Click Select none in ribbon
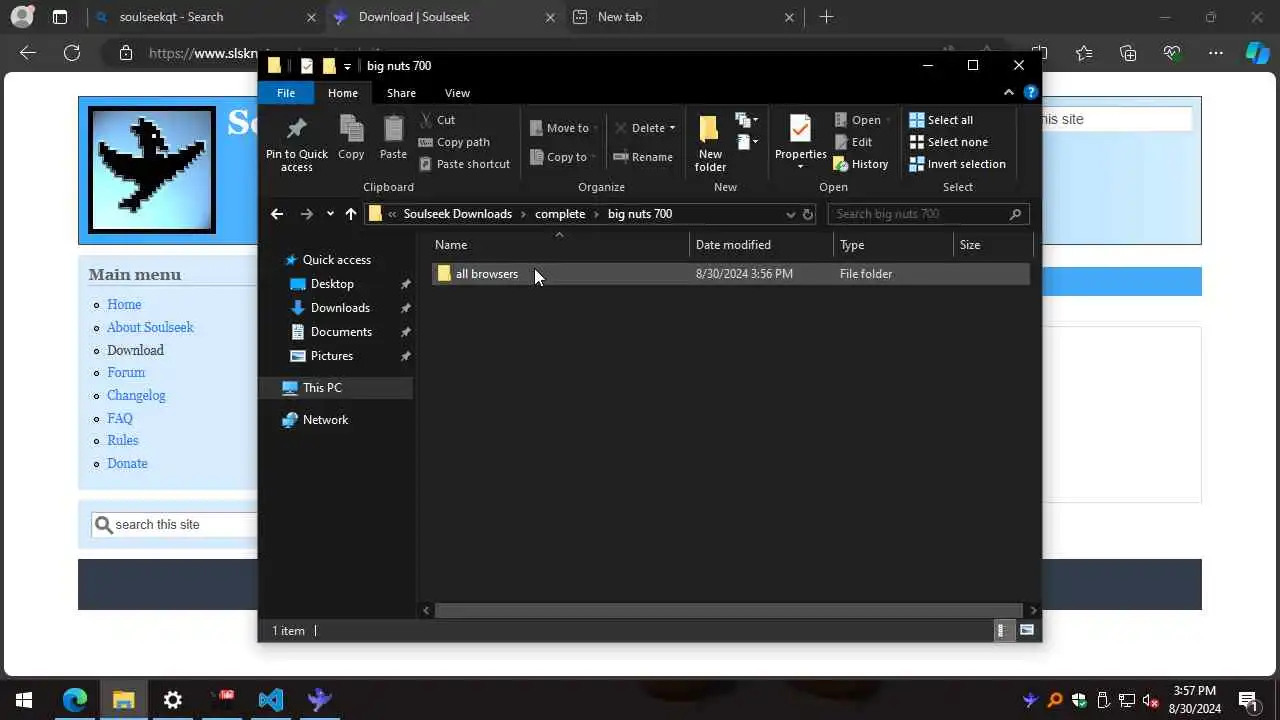Viewport: 1280px width, 720px height. click(x=948, y=142)
